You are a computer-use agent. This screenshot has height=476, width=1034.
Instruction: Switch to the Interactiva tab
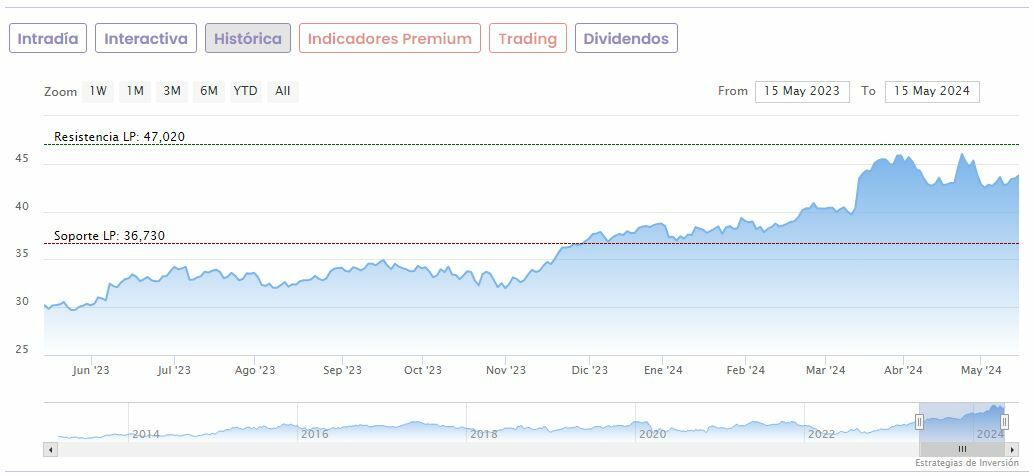(146, 39)
